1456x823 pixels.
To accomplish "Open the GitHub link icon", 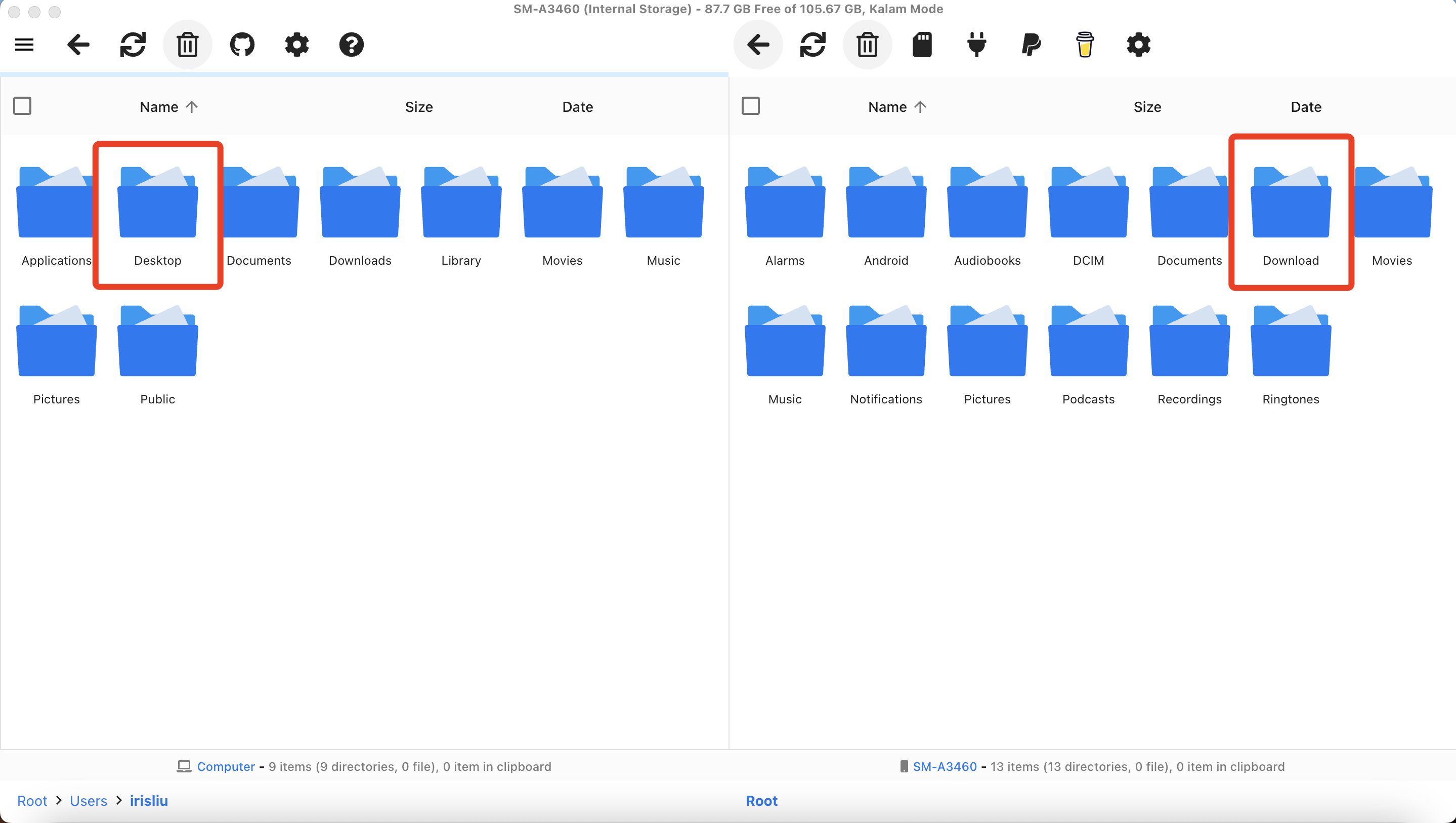I will (242, 45).
